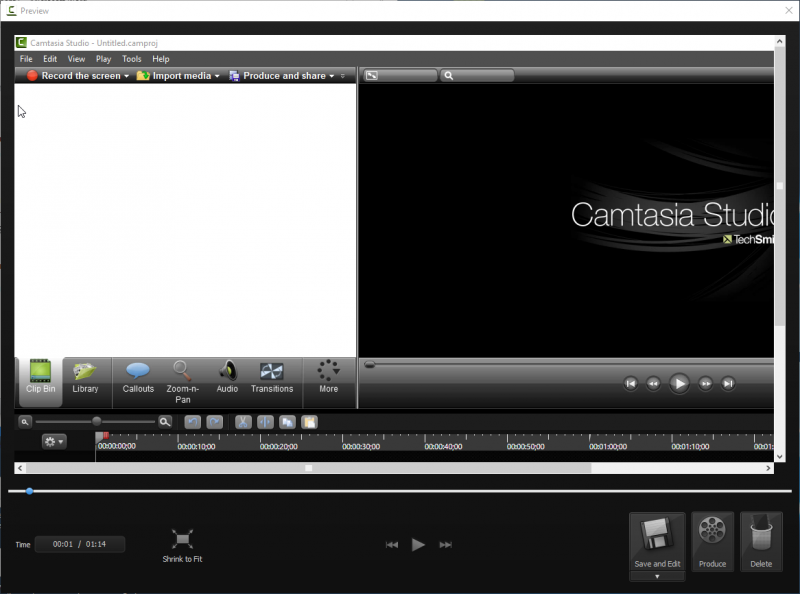Expand the Import media dropdown arrow
This screenshot has width=800, height=594.
217,76
